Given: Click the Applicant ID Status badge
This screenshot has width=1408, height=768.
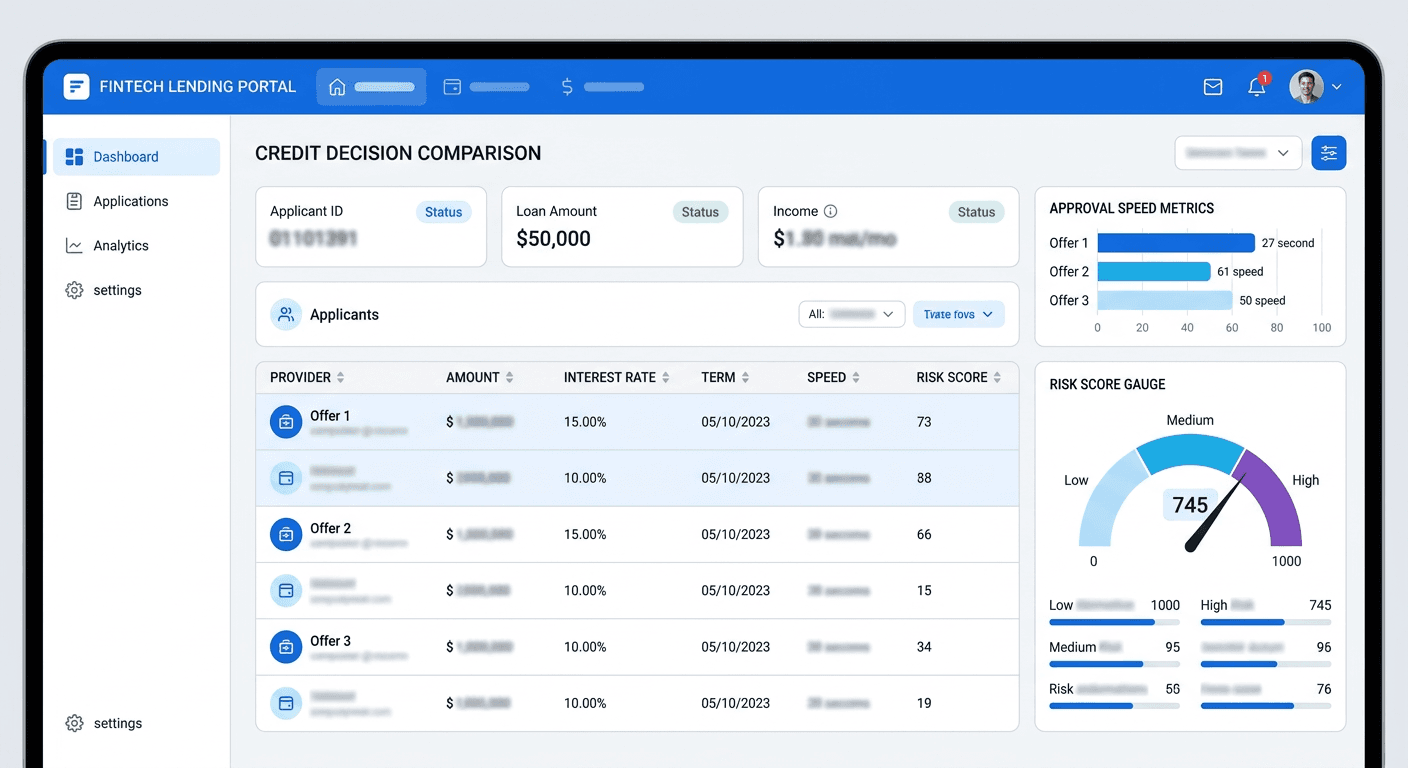Looking at the screenshot, I should pyautogui.click(x=443, y=212).
